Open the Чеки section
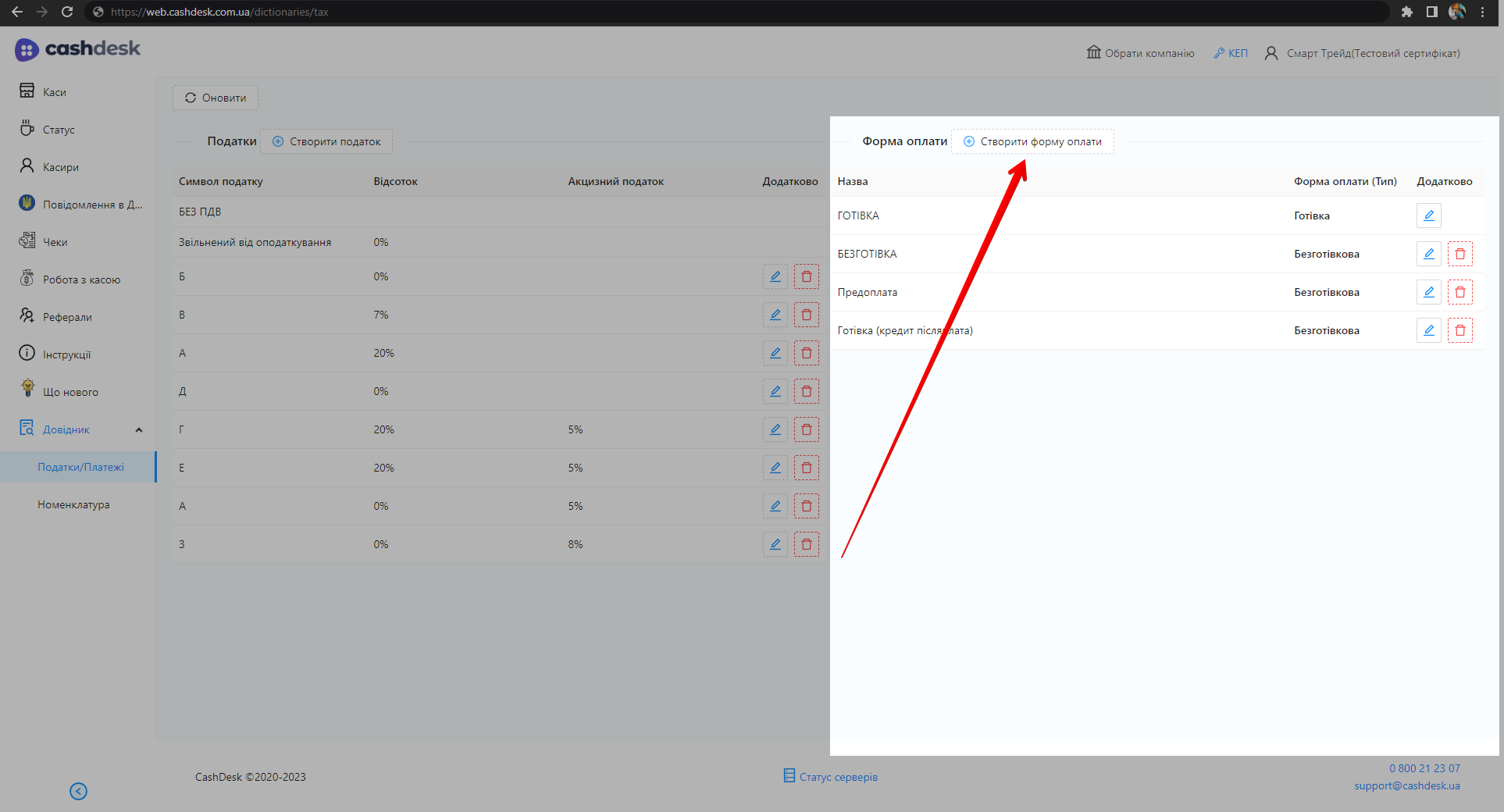 78,242
